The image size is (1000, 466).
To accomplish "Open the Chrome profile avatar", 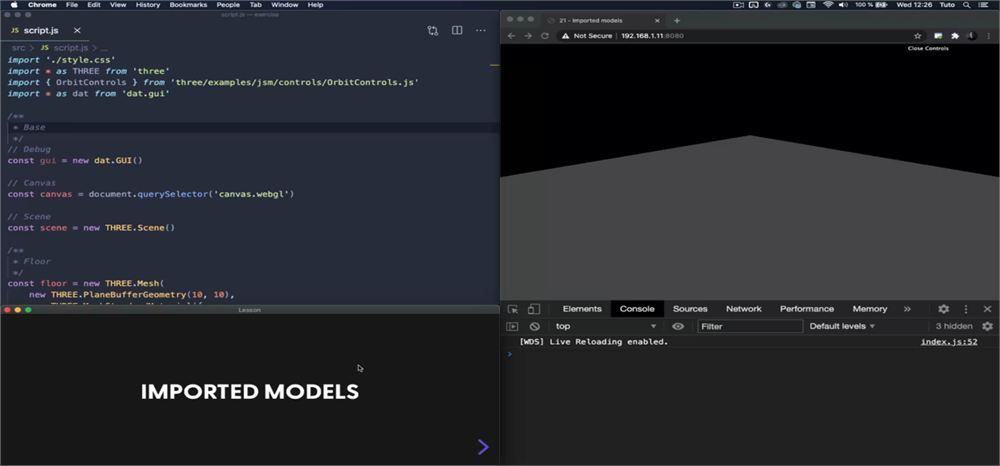I will click(x=972, y=36).
